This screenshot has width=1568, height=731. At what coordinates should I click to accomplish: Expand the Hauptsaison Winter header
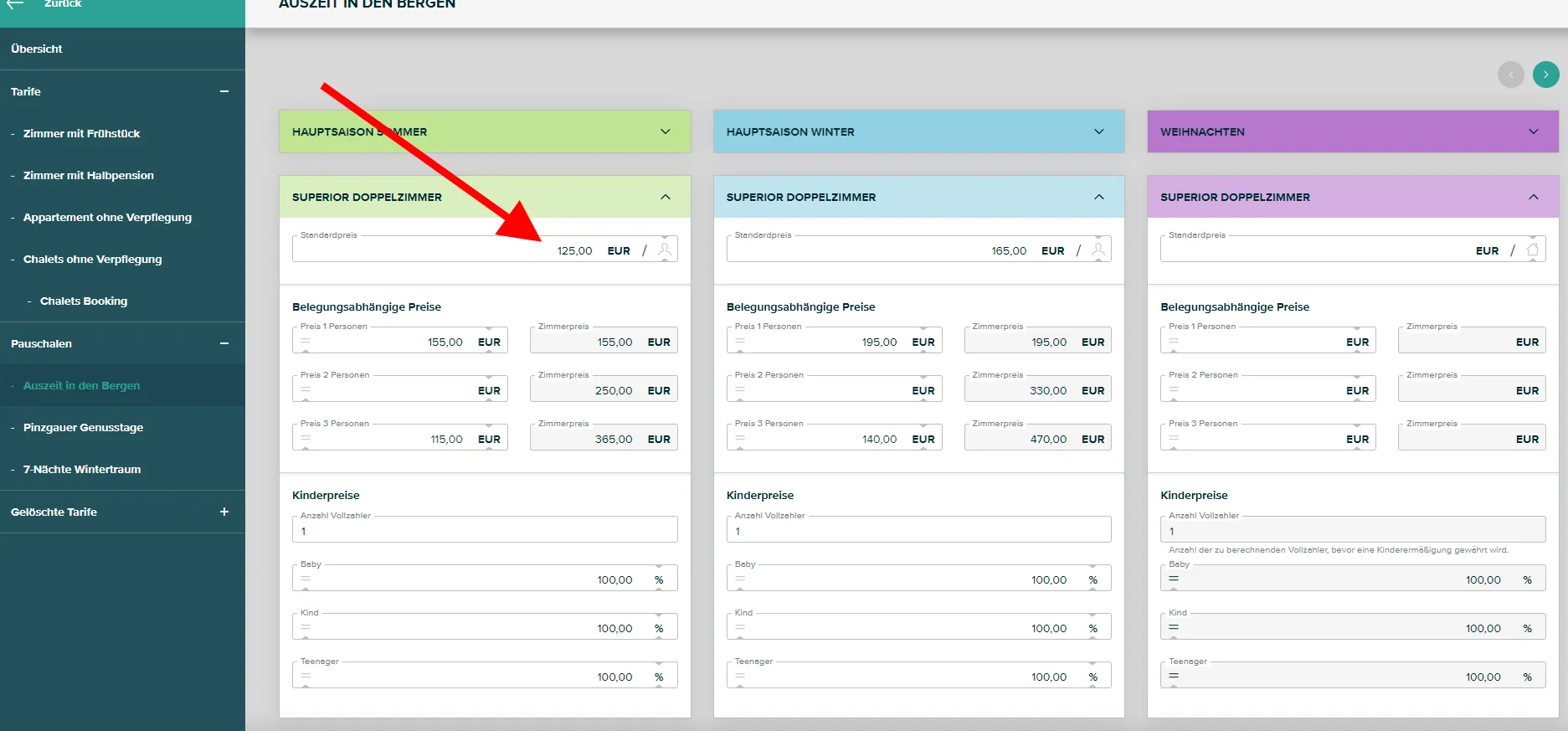click(x=1099, y=131)
